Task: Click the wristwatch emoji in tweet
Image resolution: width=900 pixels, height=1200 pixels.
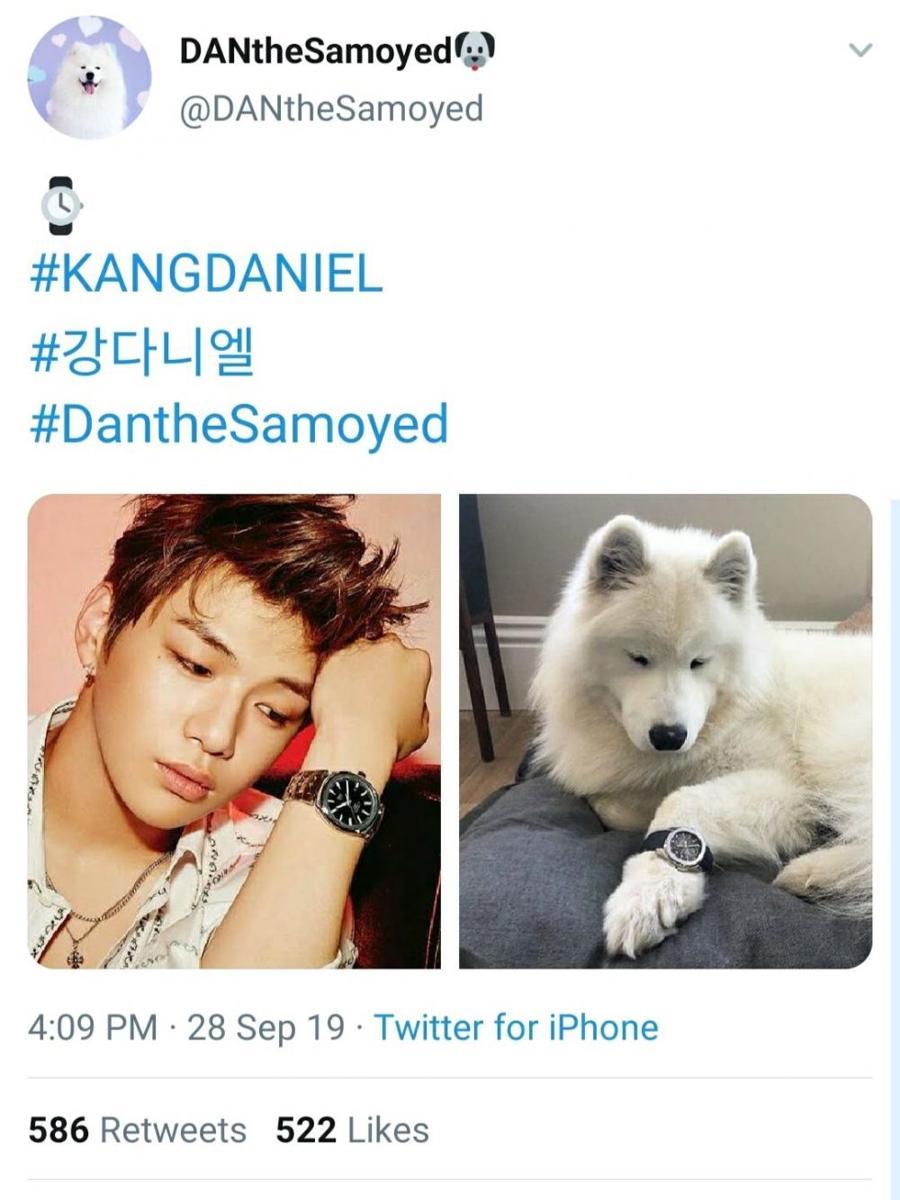Action: tap(62, 205)
